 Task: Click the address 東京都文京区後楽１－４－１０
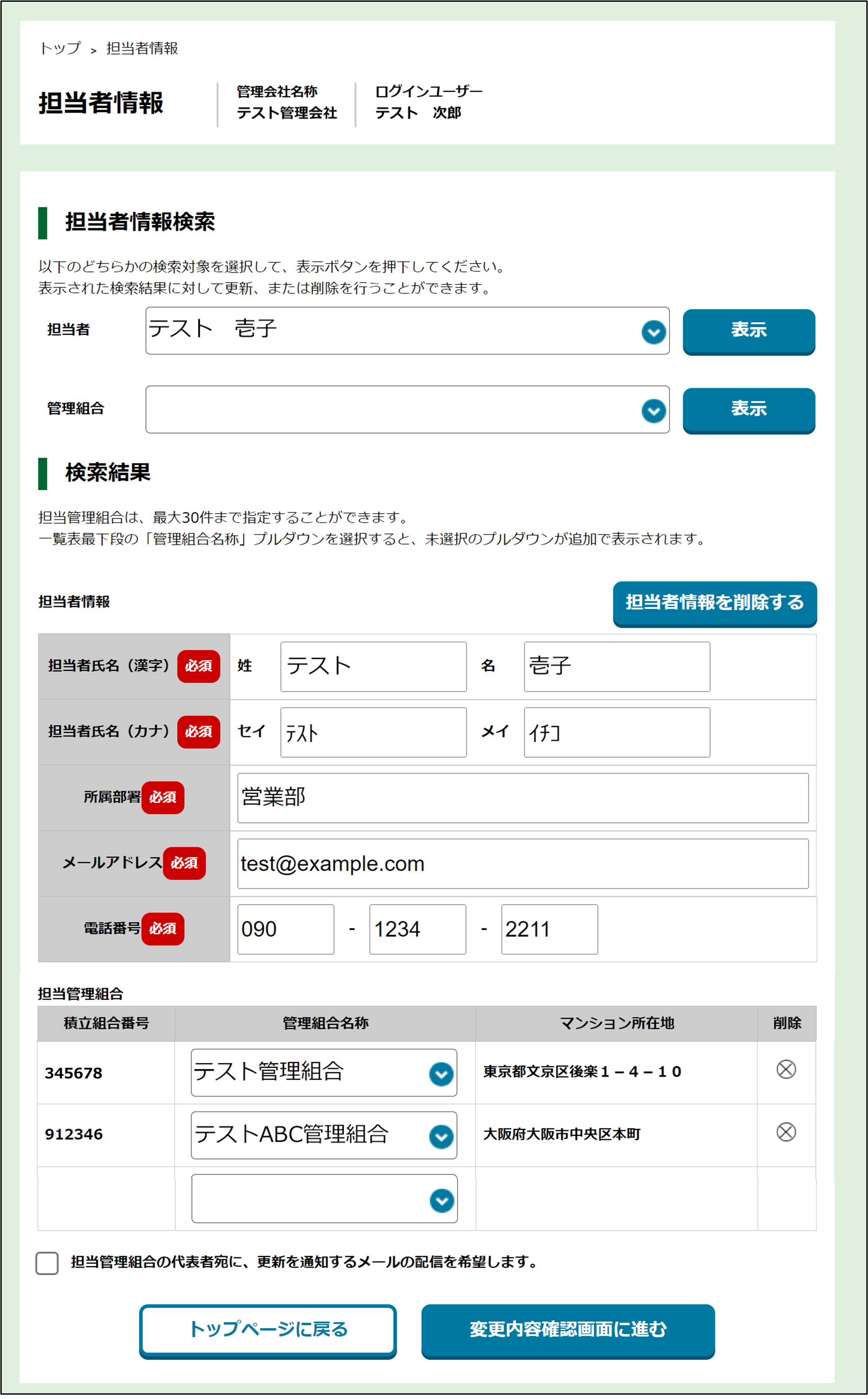[x=582, y=1072]
